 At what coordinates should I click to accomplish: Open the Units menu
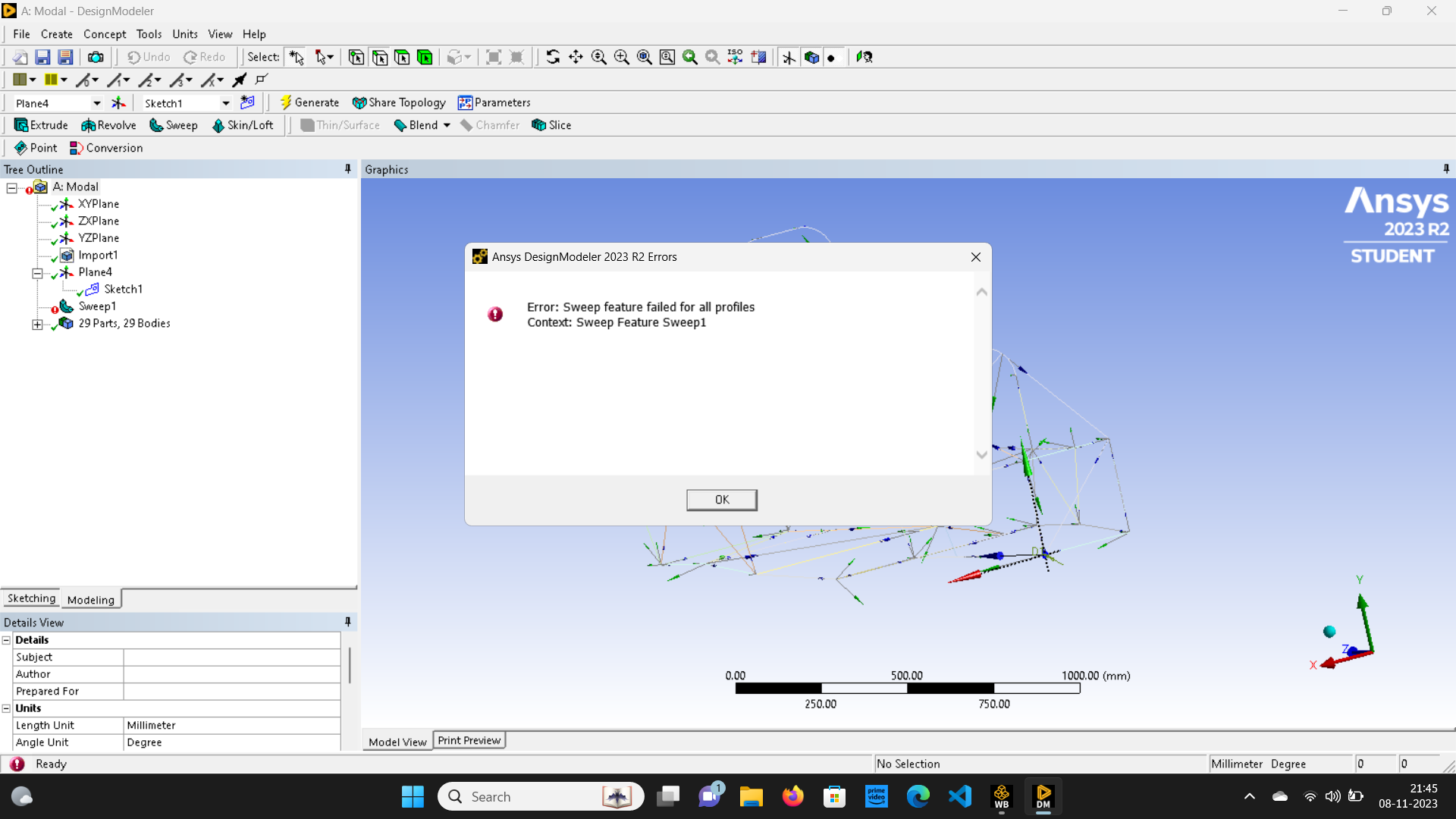[x=185, y=34]
